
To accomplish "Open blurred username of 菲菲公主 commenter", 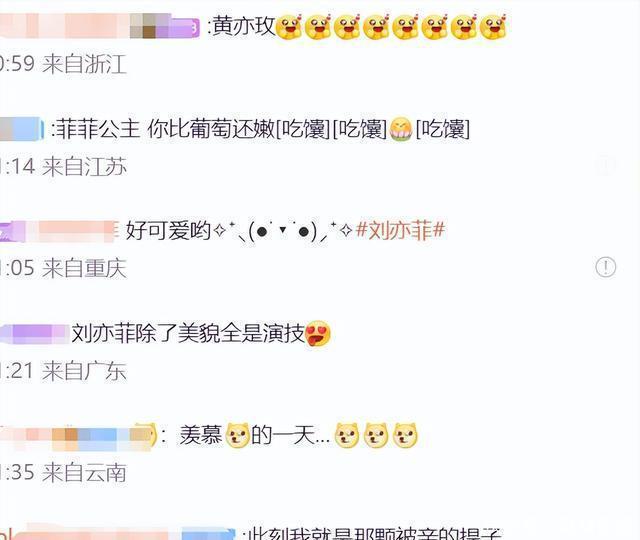I will coord(22,129).
